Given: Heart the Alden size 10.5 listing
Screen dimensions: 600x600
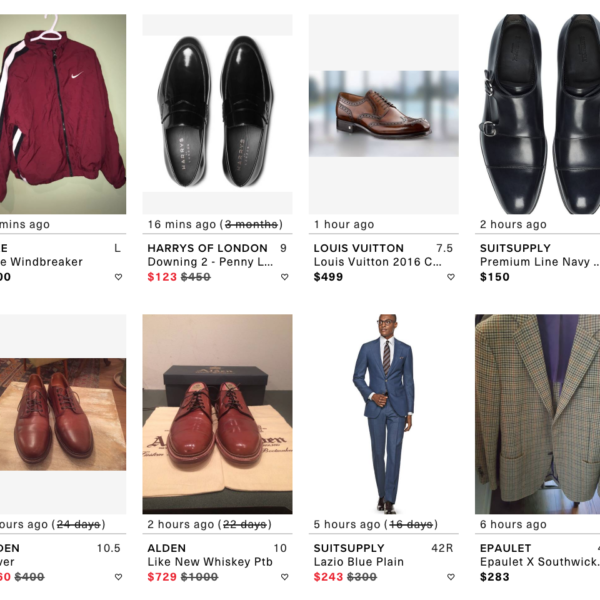Looking at the screenshot, I should (x=118, y=577).
